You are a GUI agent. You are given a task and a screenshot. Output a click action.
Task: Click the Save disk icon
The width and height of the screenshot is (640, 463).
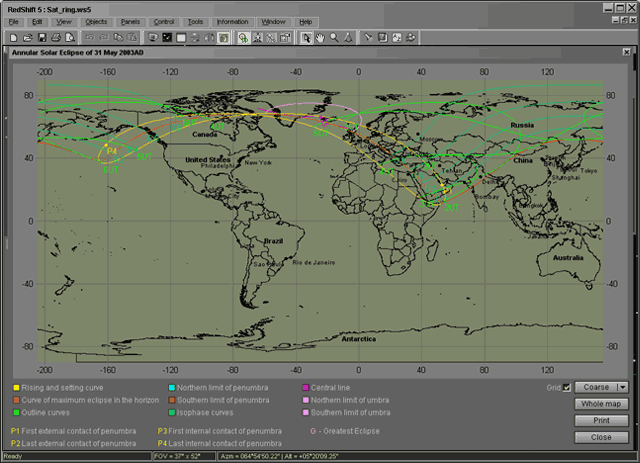tap(42, 38)
